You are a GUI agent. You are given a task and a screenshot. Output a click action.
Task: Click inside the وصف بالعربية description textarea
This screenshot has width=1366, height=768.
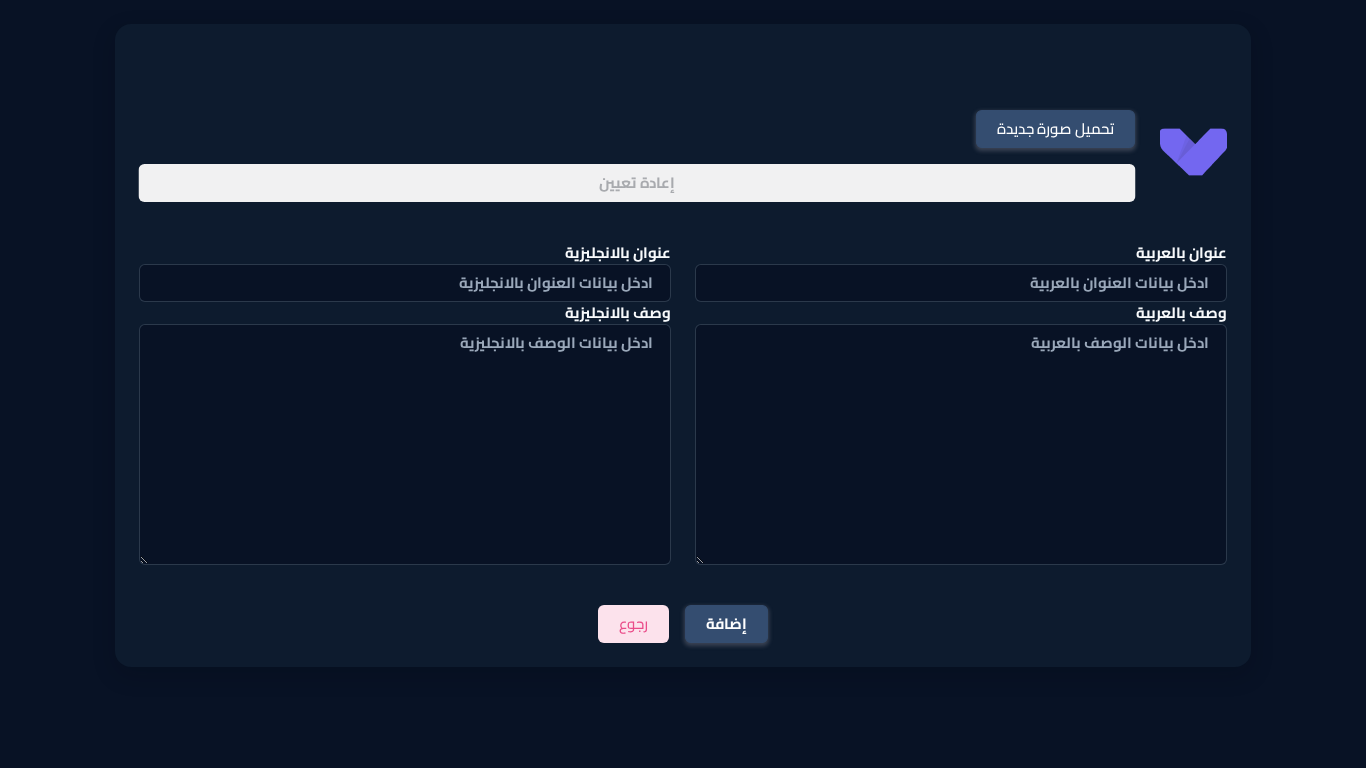pyautogui.click(x=961, y=444)
